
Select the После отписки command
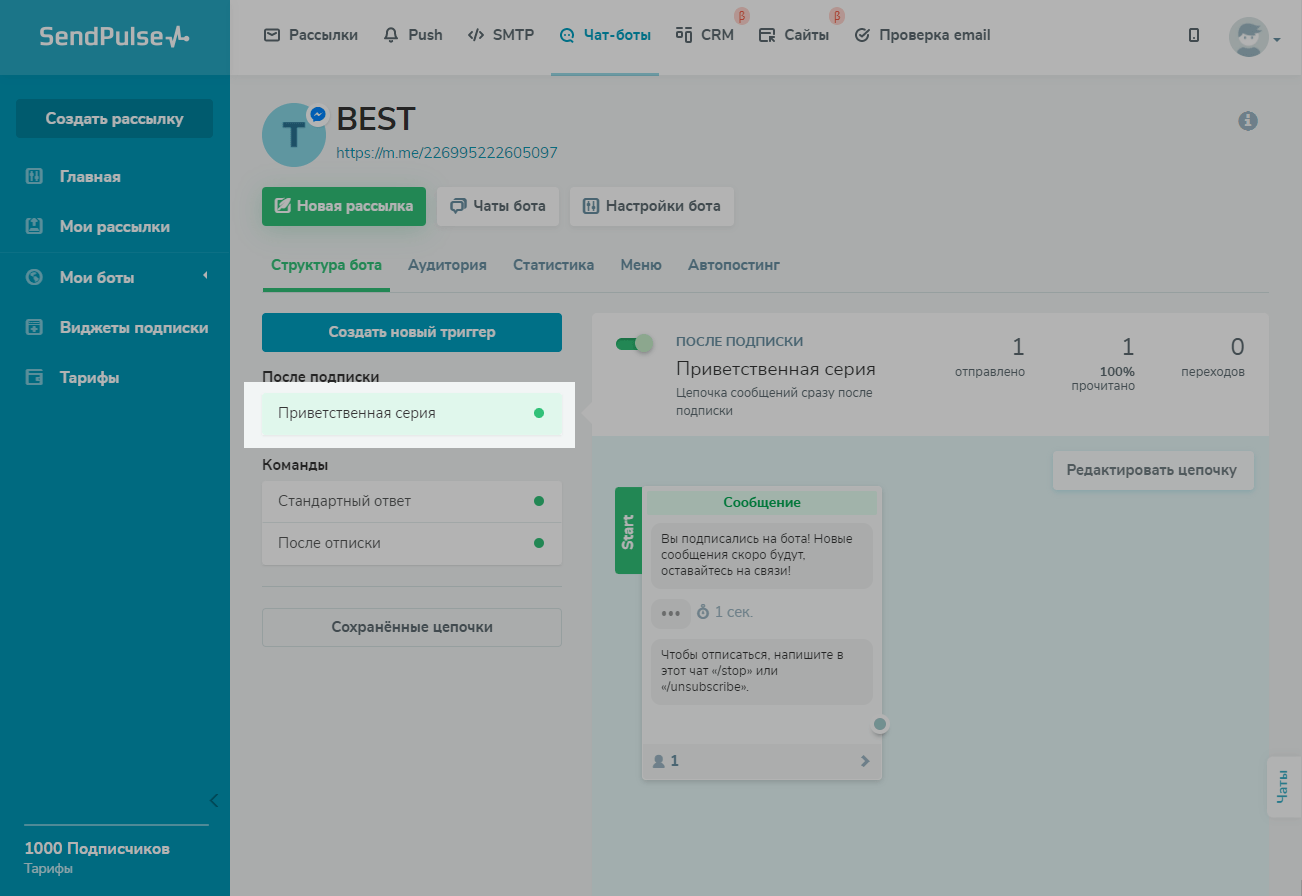click(412, 543)
